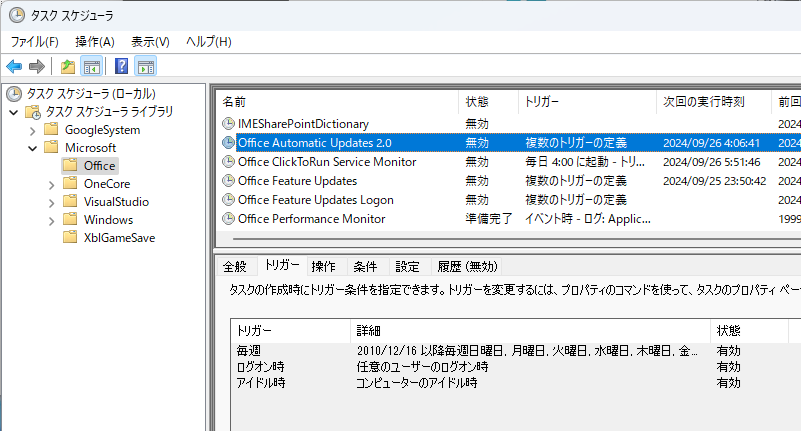801x431 pixels.
Task: Open the ファイル(F) menu
Action: (x=35, y=42)
